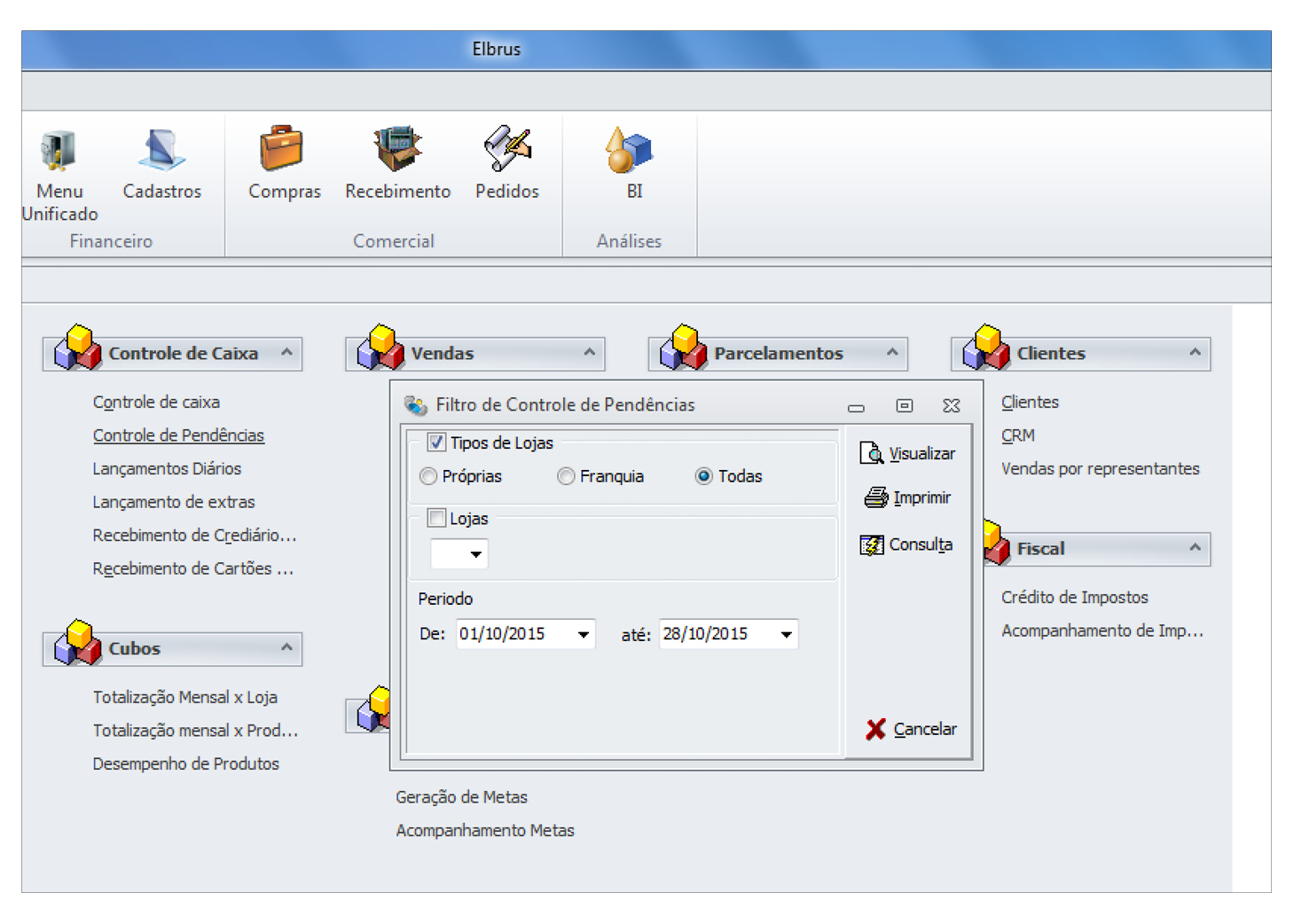Screen dimensions: 1294x924
Task: Enable the Lojas checkbox
Action: coord(436,518)
